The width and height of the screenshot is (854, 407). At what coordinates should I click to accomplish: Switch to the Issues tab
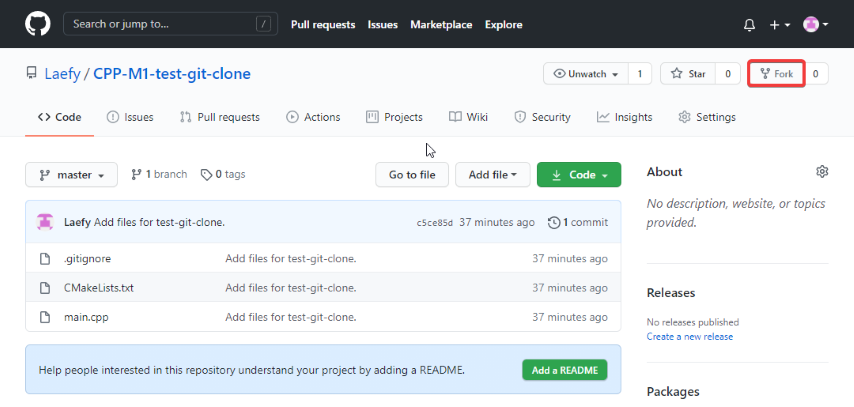pos(130,117)
